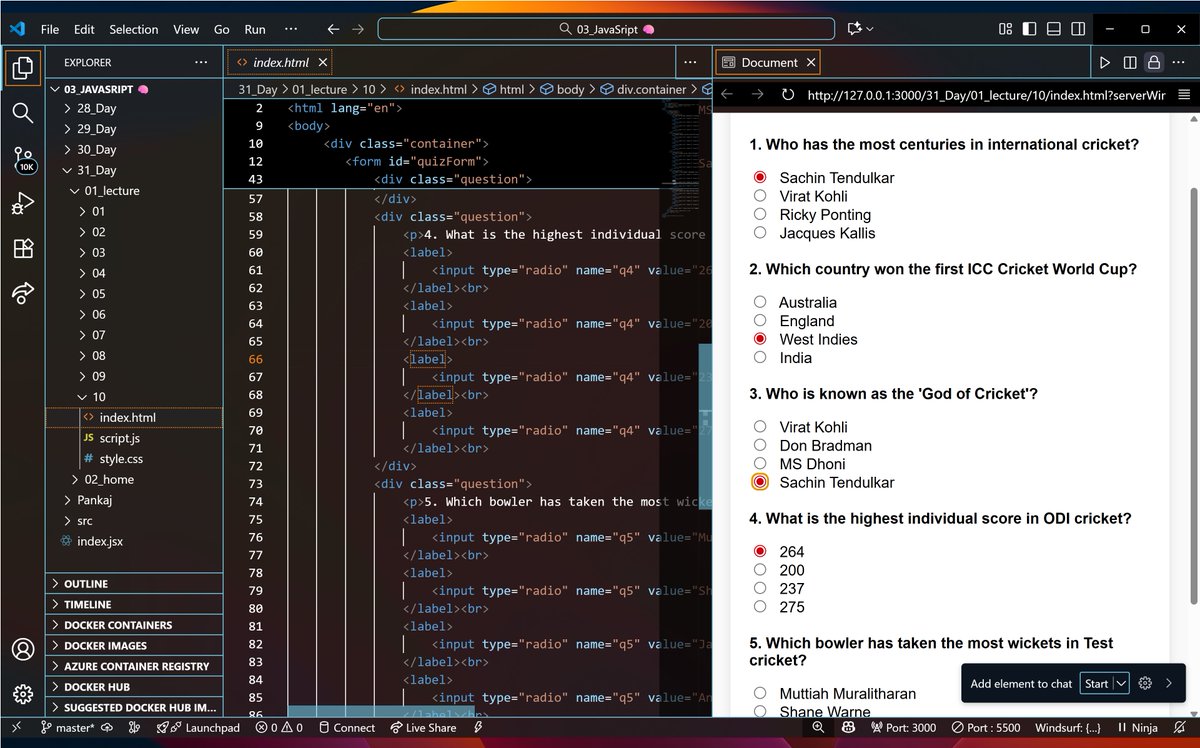Open script.js in the explorer
The height and width of the screenshot is (748, 1200).
pyautogui.click(x=120, y=438)
